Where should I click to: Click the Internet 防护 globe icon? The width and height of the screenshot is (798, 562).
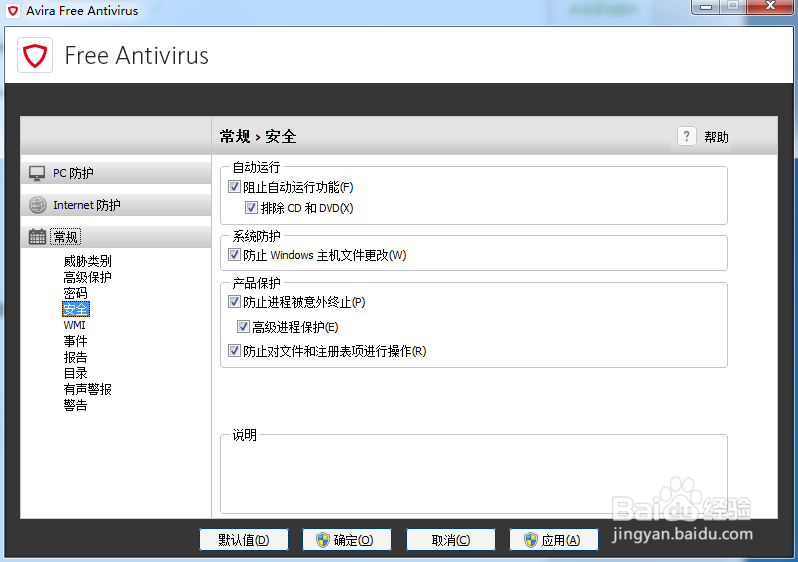pyautogui.click(x=37, y=205)
